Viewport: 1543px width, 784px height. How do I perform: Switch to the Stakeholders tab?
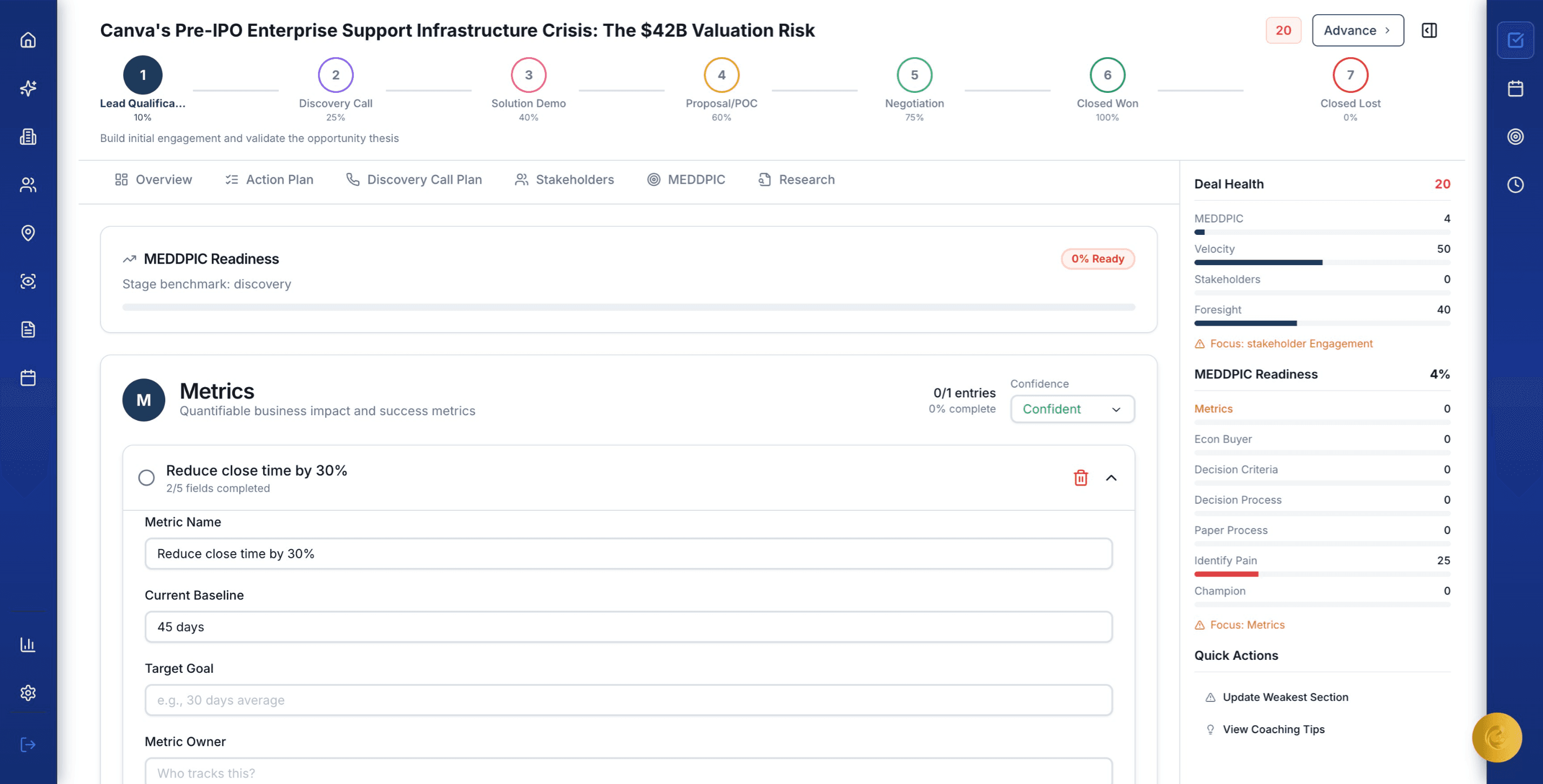564,180
